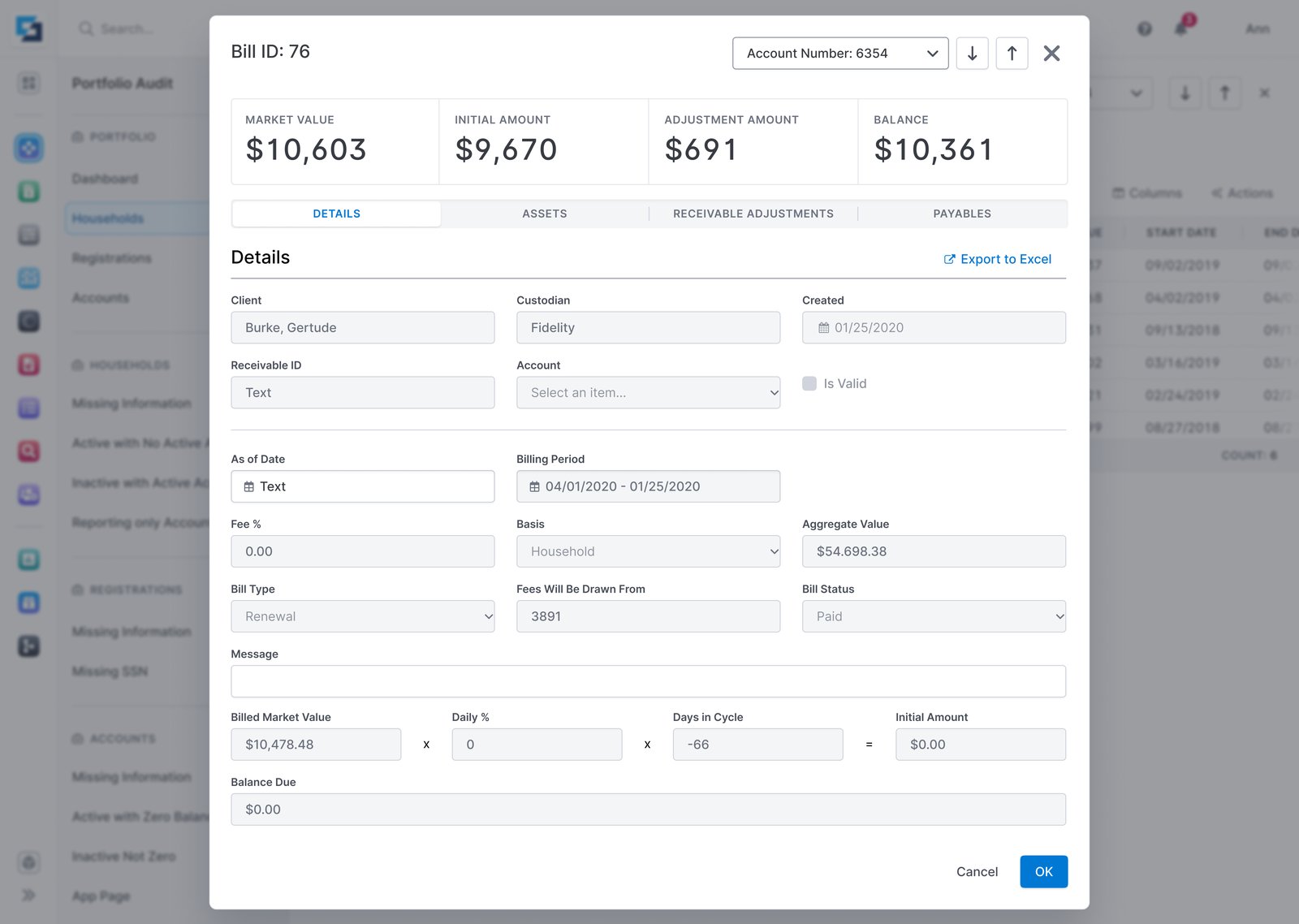This screenshot has width=1299, height=924.
Task: Toggle the Is Valid checkbox
Action: (x=809, y=383)
